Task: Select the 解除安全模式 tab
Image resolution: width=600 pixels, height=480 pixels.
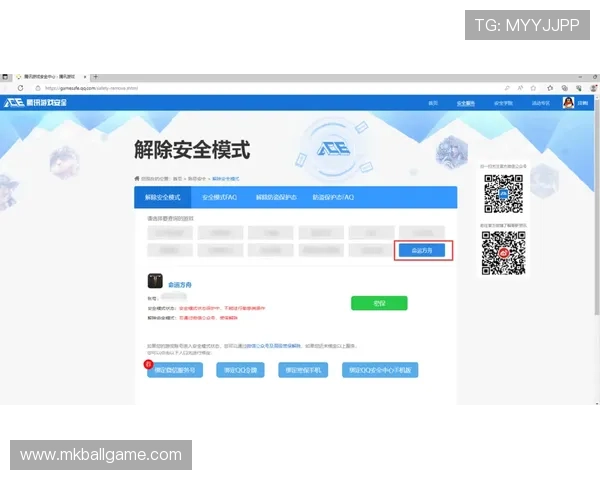Action: tap(163, 198)
